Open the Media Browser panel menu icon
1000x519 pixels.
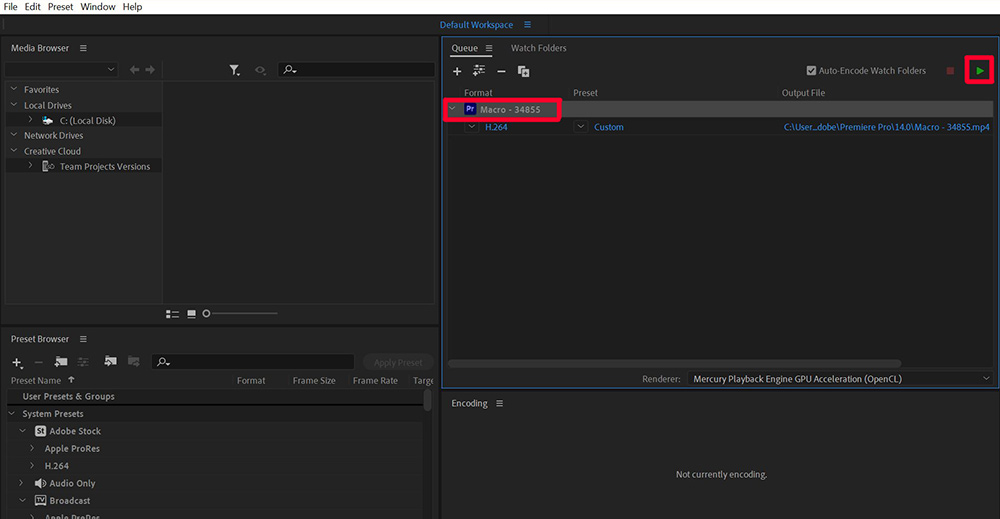84,48
